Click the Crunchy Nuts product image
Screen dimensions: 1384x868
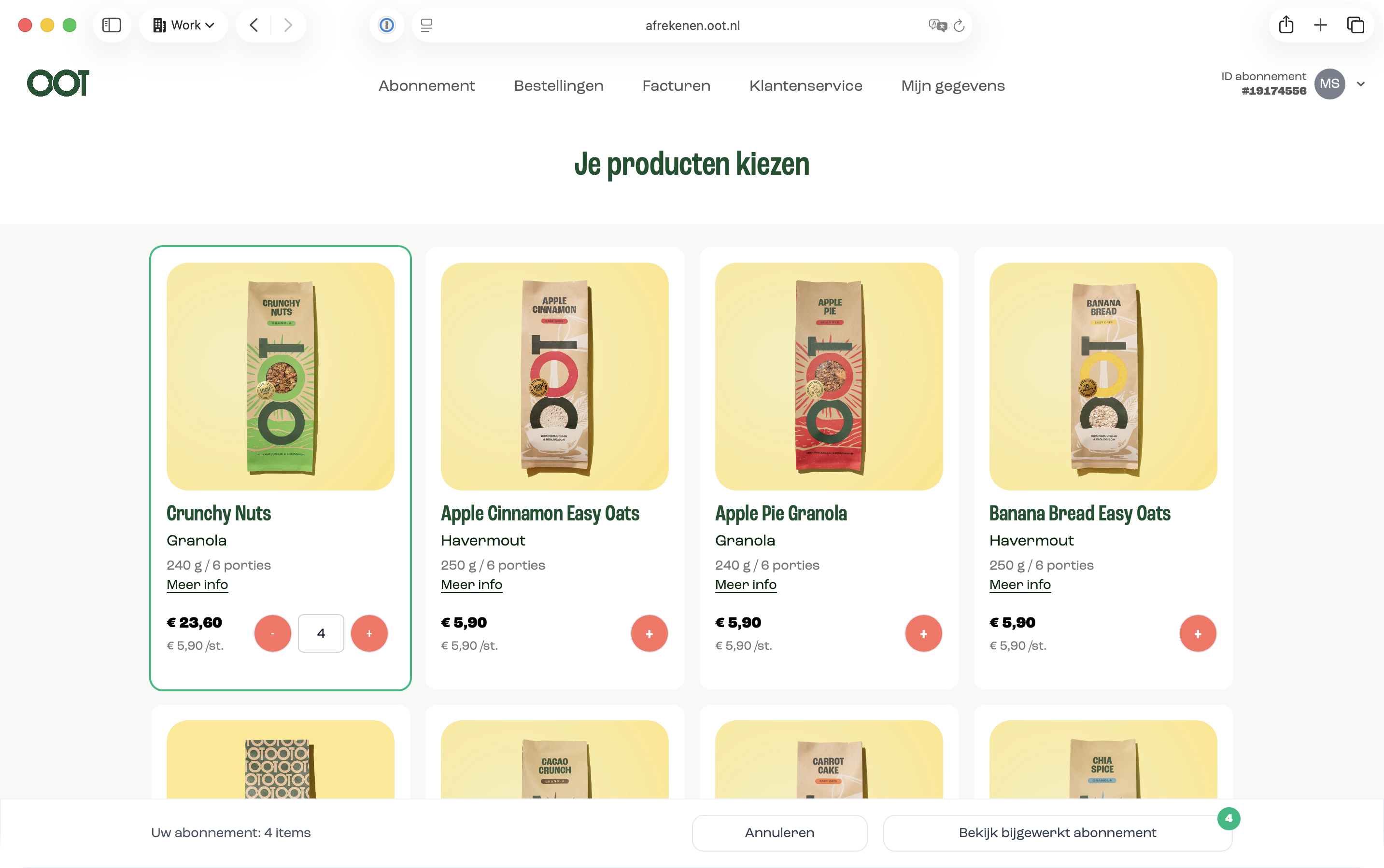280,377
